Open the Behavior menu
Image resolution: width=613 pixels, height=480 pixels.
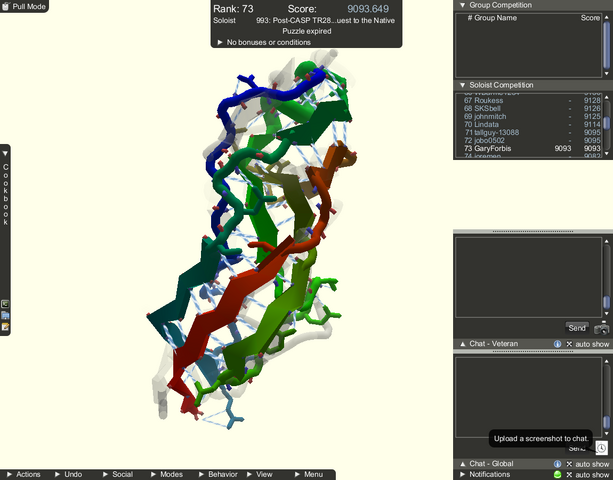tap(218, 474)
